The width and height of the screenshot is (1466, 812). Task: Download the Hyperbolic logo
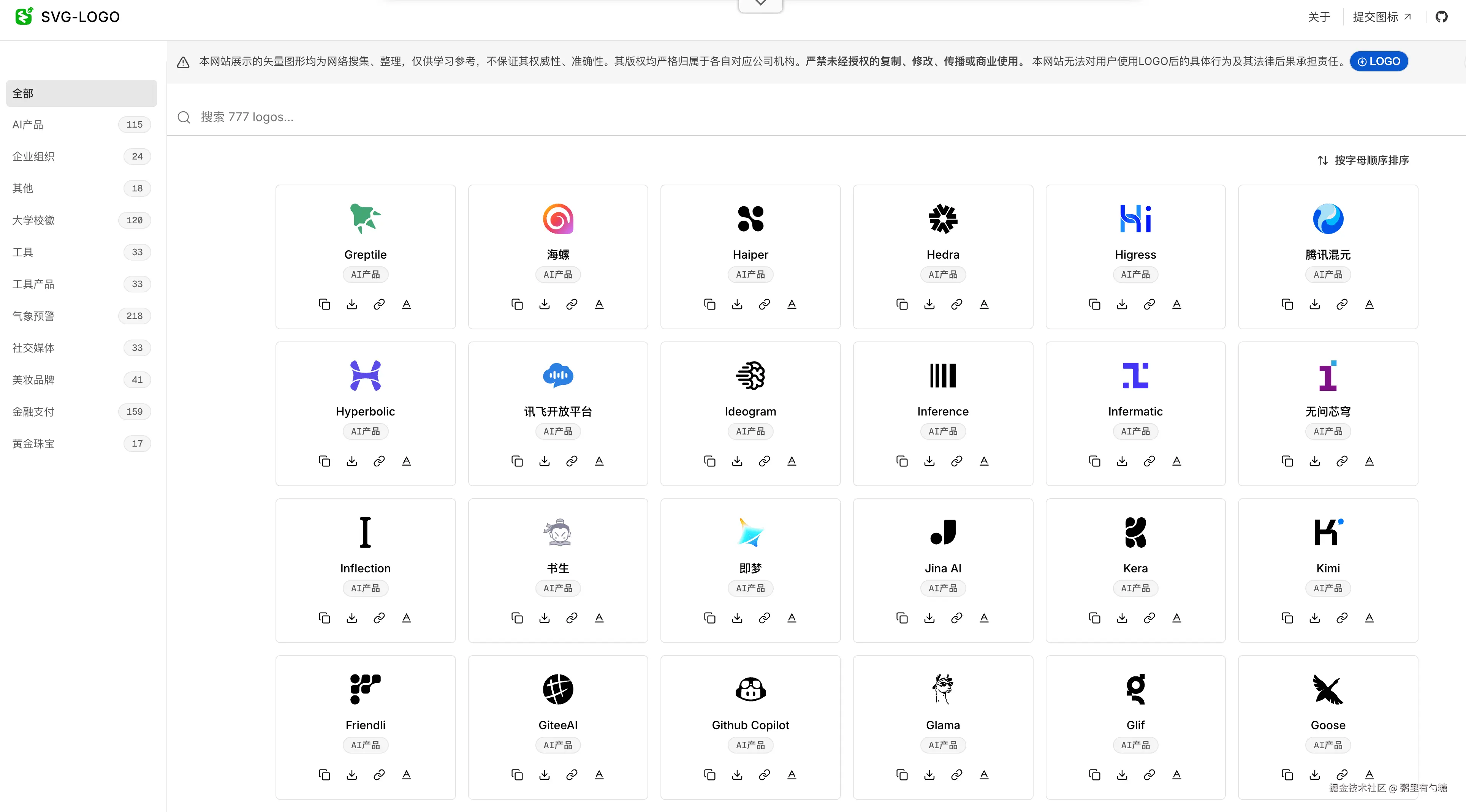[x=352, y=461]
